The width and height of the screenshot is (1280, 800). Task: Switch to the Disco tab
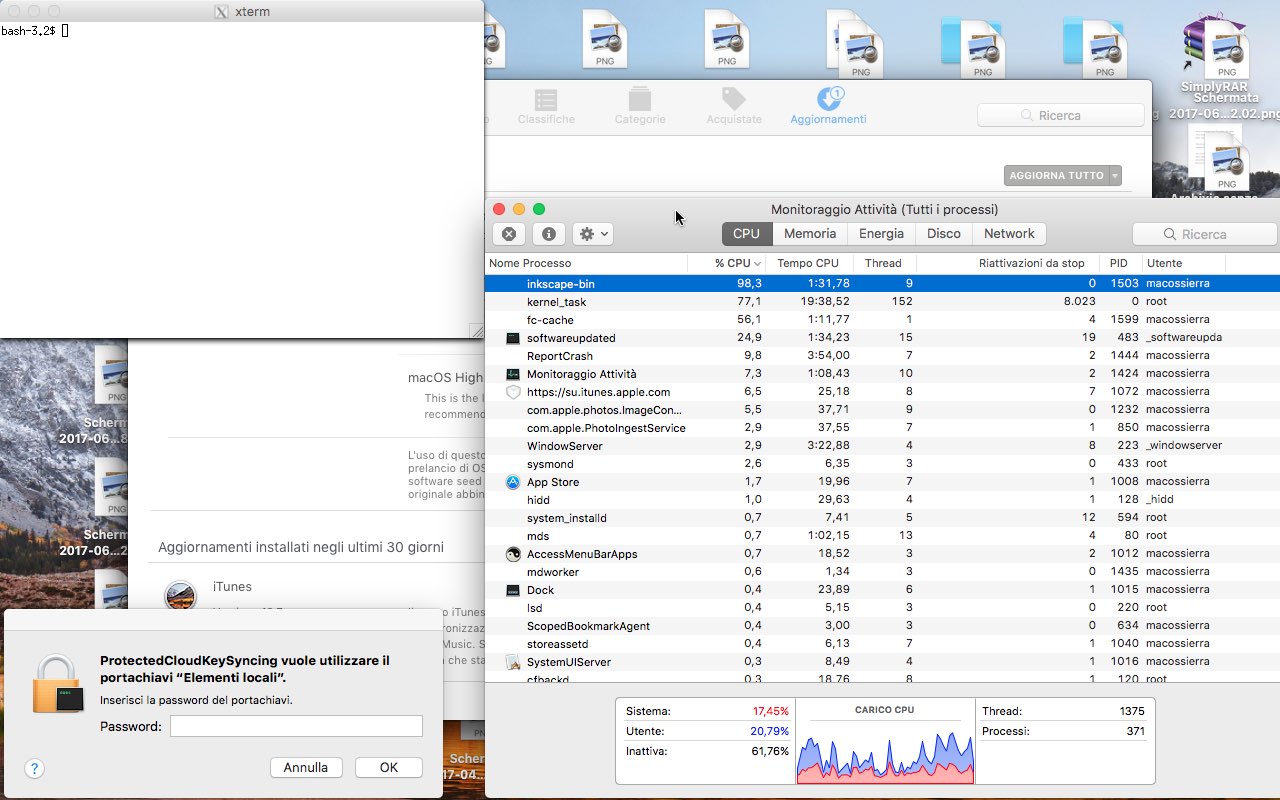point(943,234)
